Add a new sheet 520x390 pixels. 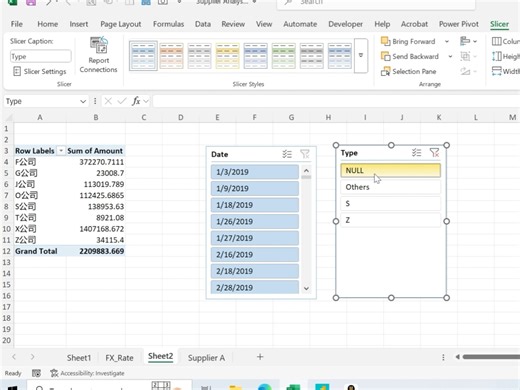tap(260, 357)
